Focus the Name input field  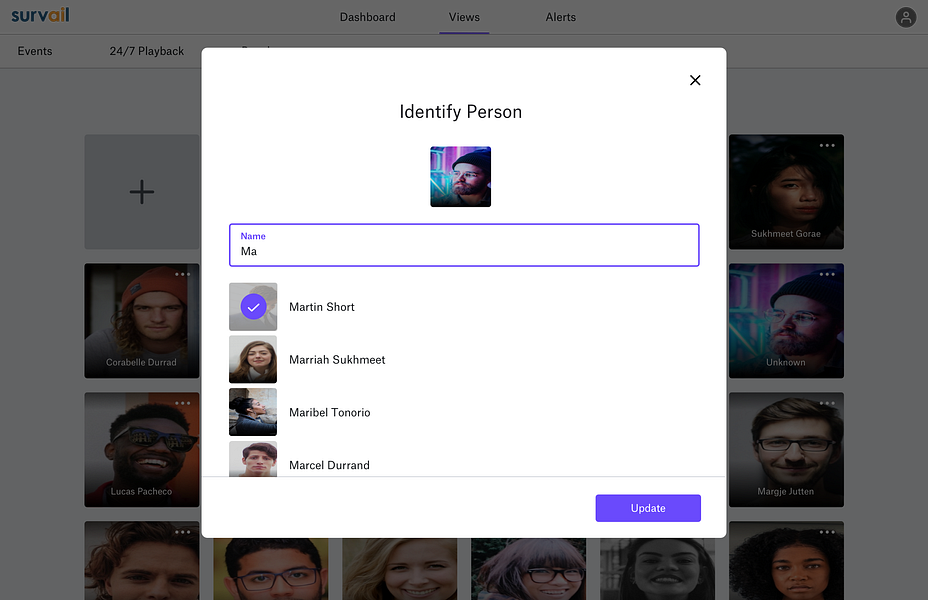click(464, 245)
